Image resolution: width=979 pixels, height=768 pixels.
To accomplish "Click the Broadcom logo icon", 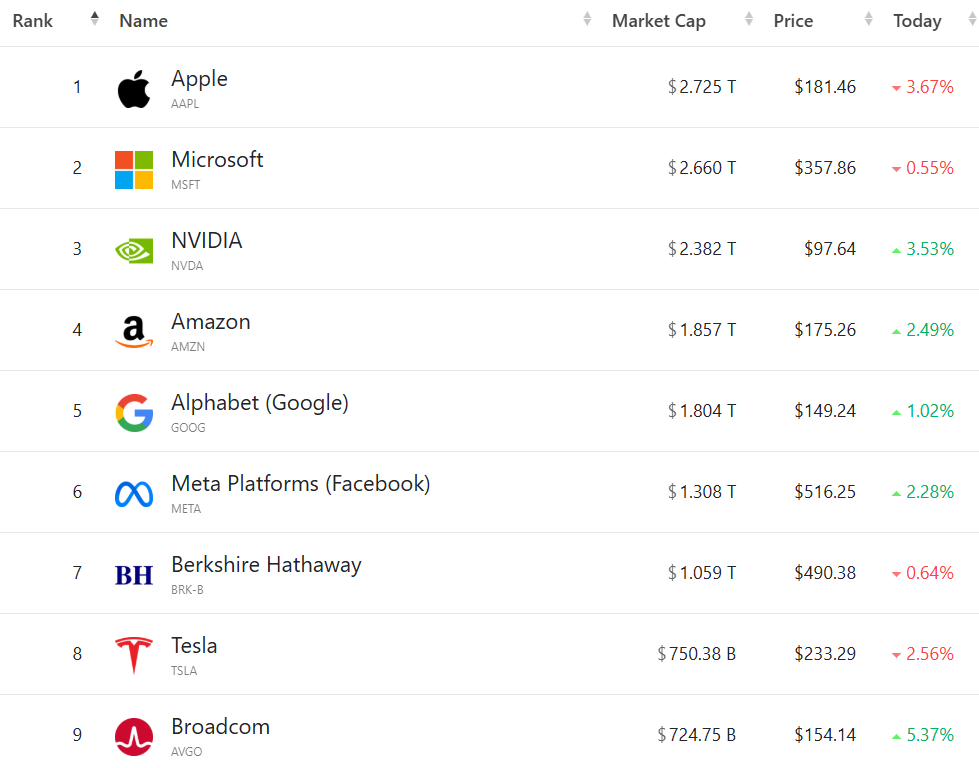I will point(134,736).
